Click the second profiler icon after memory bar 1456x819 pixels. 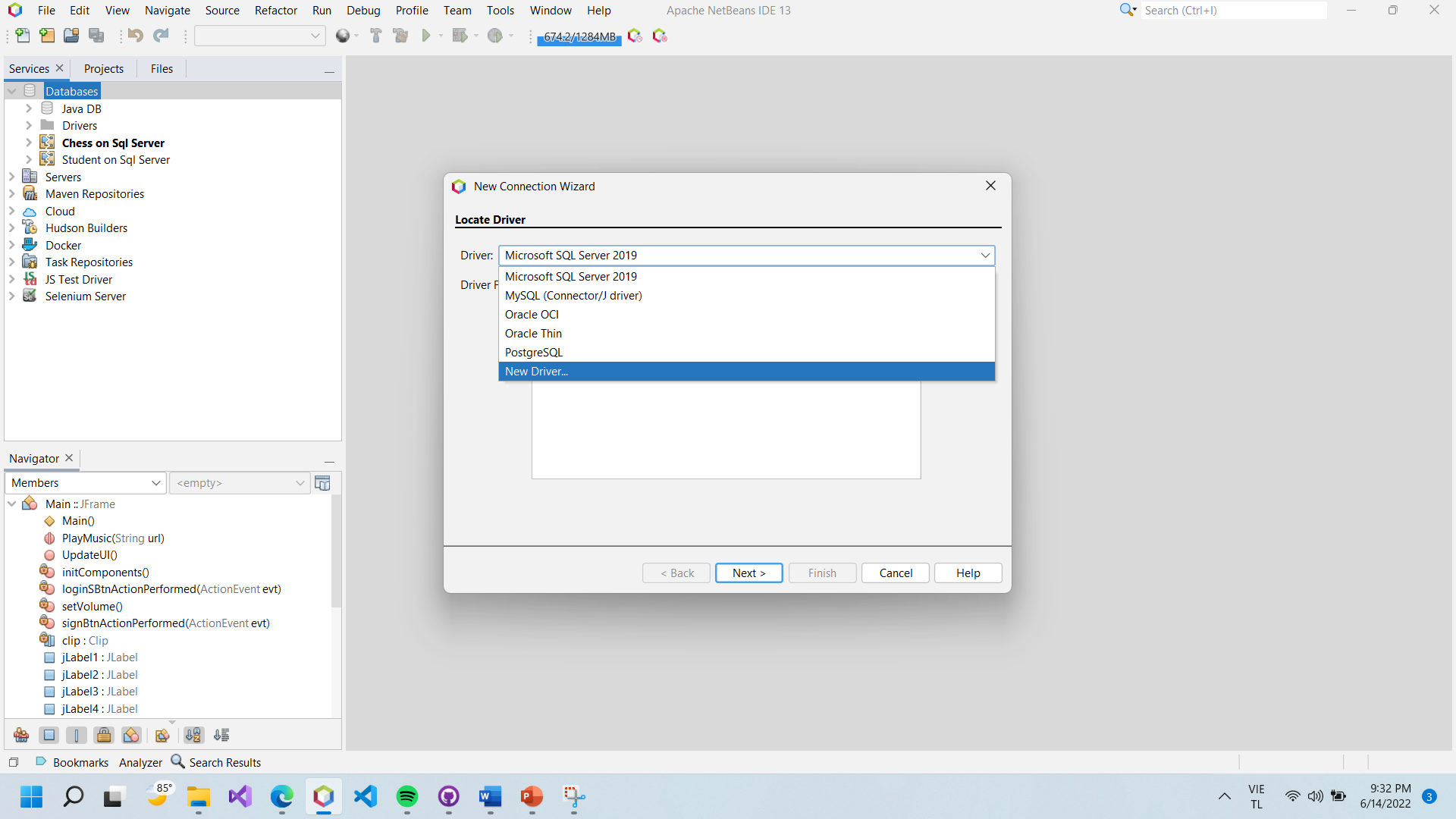click(660, 36)
